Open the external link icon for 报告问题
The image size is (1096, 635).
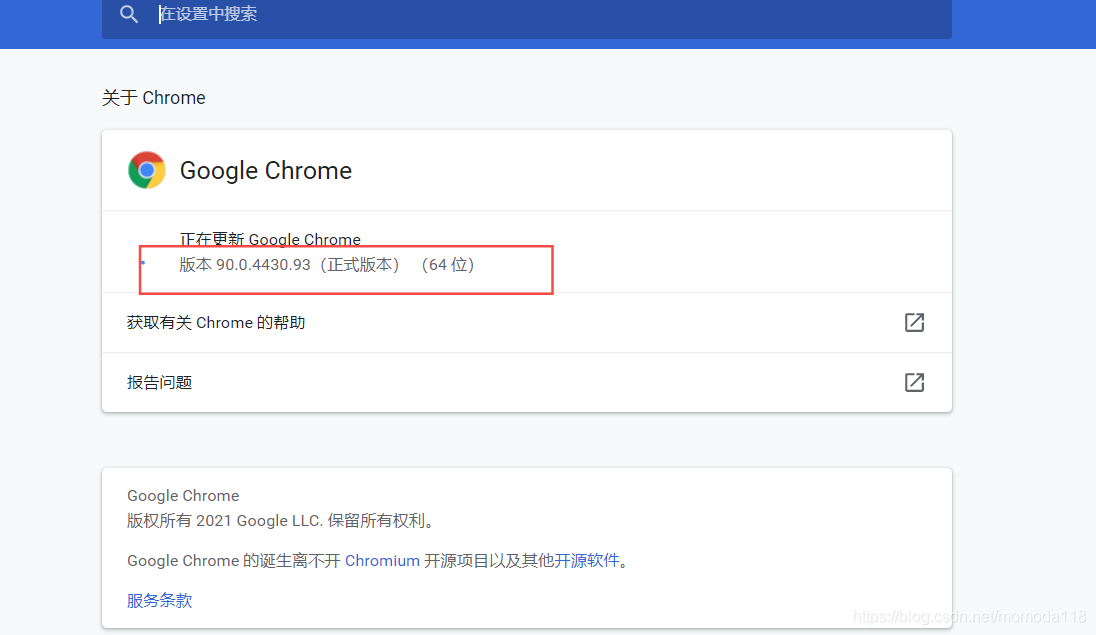point(914,383)
